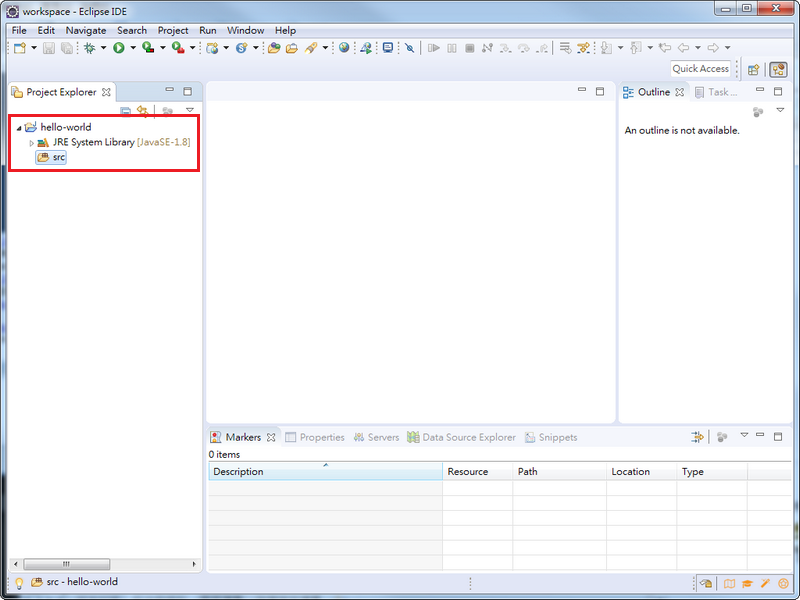Viewport: 800px width, 600px height.
Task: Sort markers by Description column header
Action: (x=324, y=471)
